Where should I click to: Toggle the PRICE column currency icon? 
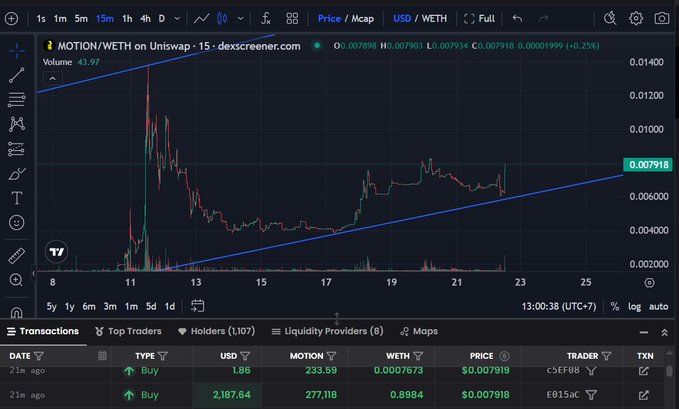pos(504,356)
